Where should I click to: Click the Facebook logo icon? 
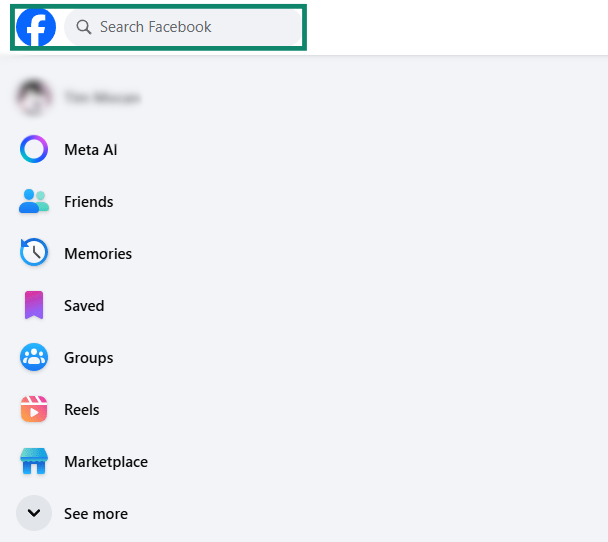(x=36, y=27)
